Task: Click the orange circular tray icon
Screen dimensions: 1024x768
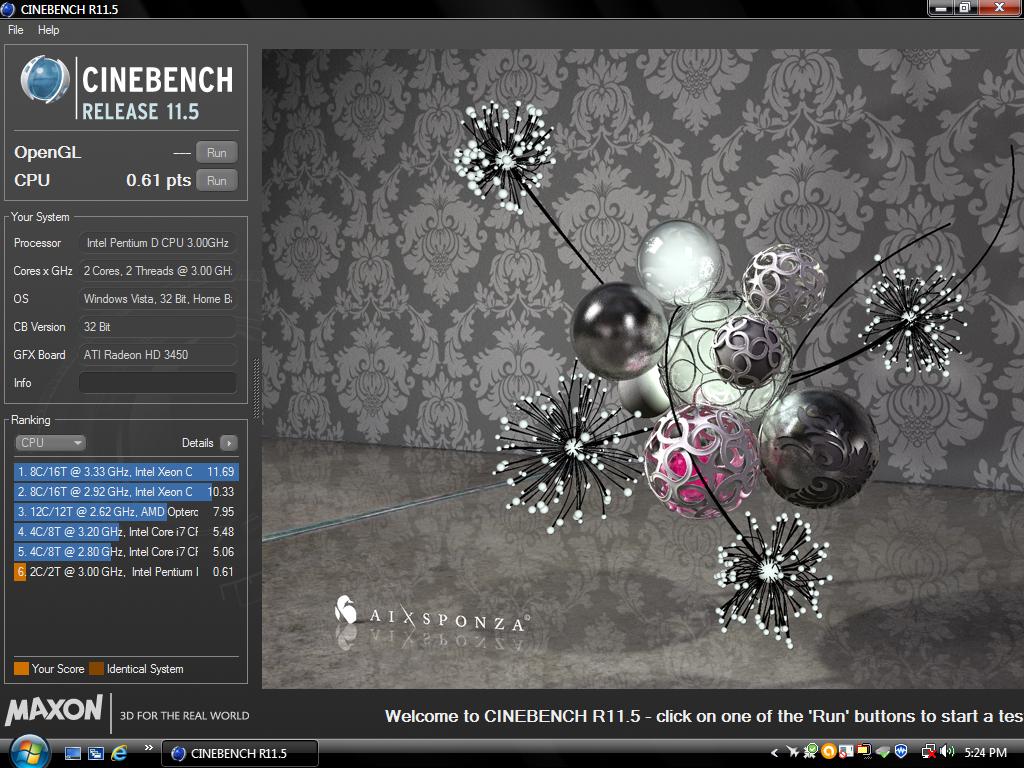Action: tap(829, 752)
